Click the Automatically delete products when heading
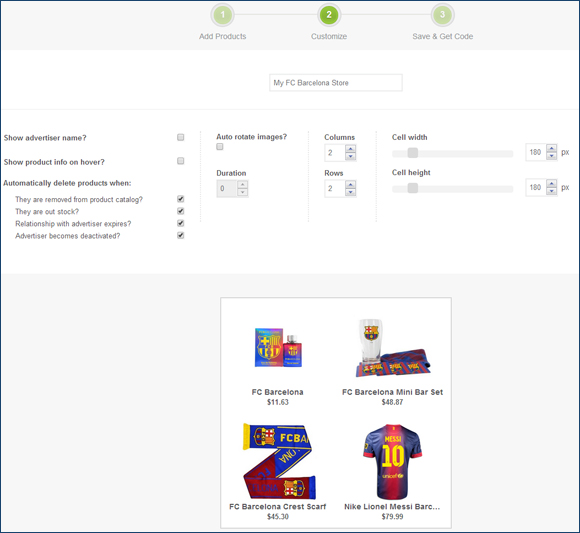Image resolution: width=580 pixels, height=533 pixels. 67,183
